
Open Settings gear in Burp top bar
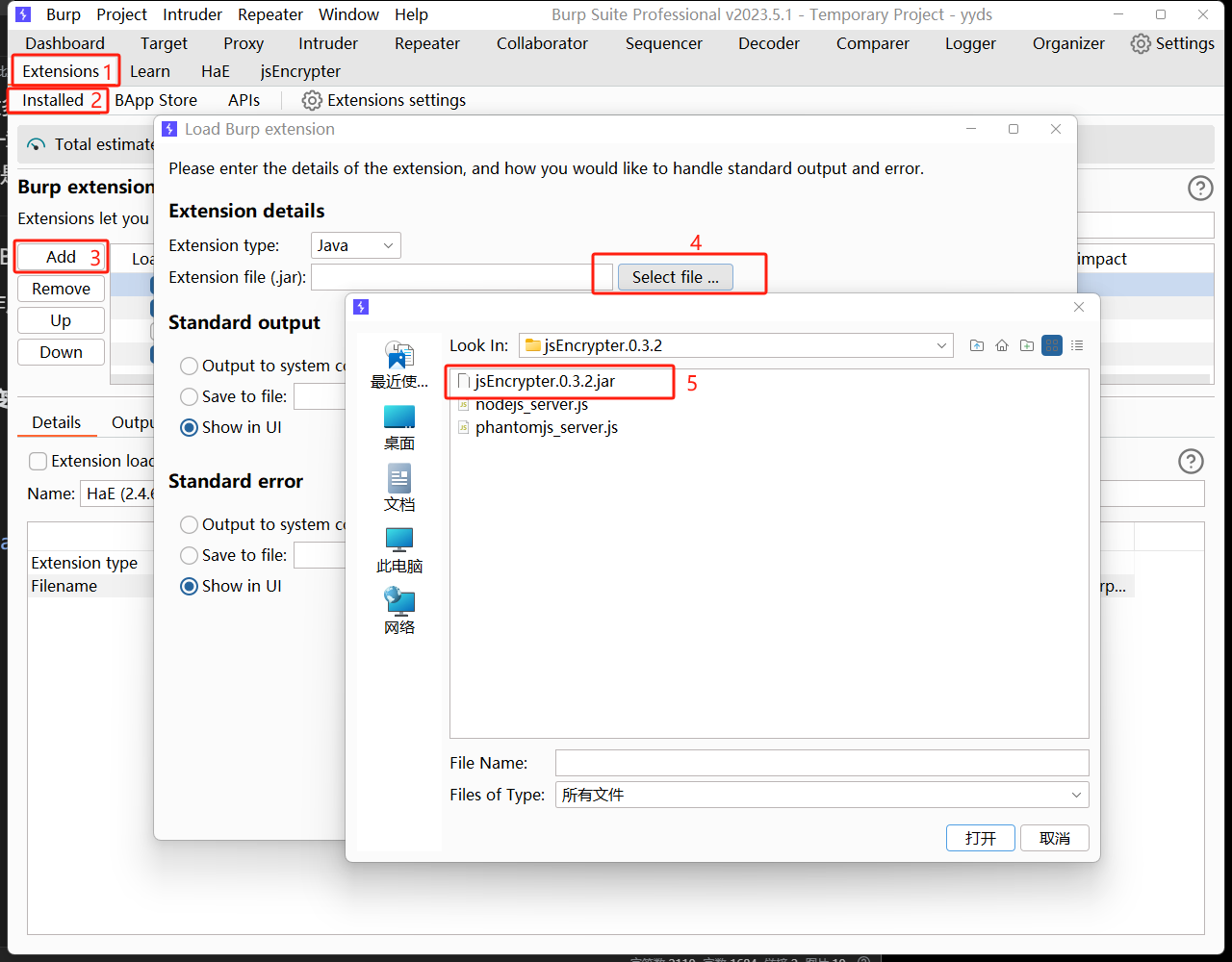(x=1172, y=43)
